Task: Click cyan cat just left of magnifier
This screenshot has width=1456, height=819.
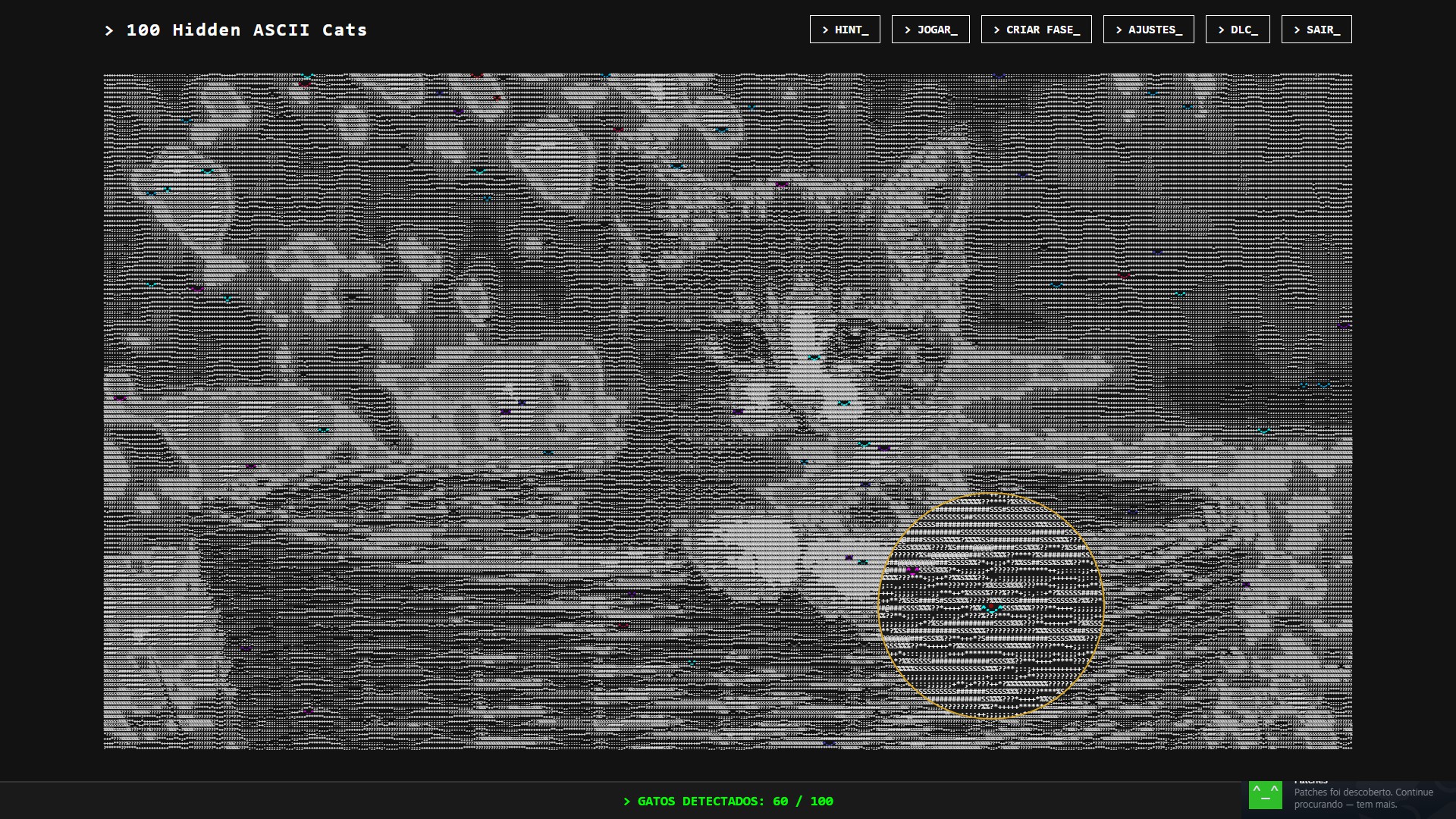Action: [862, 562]
